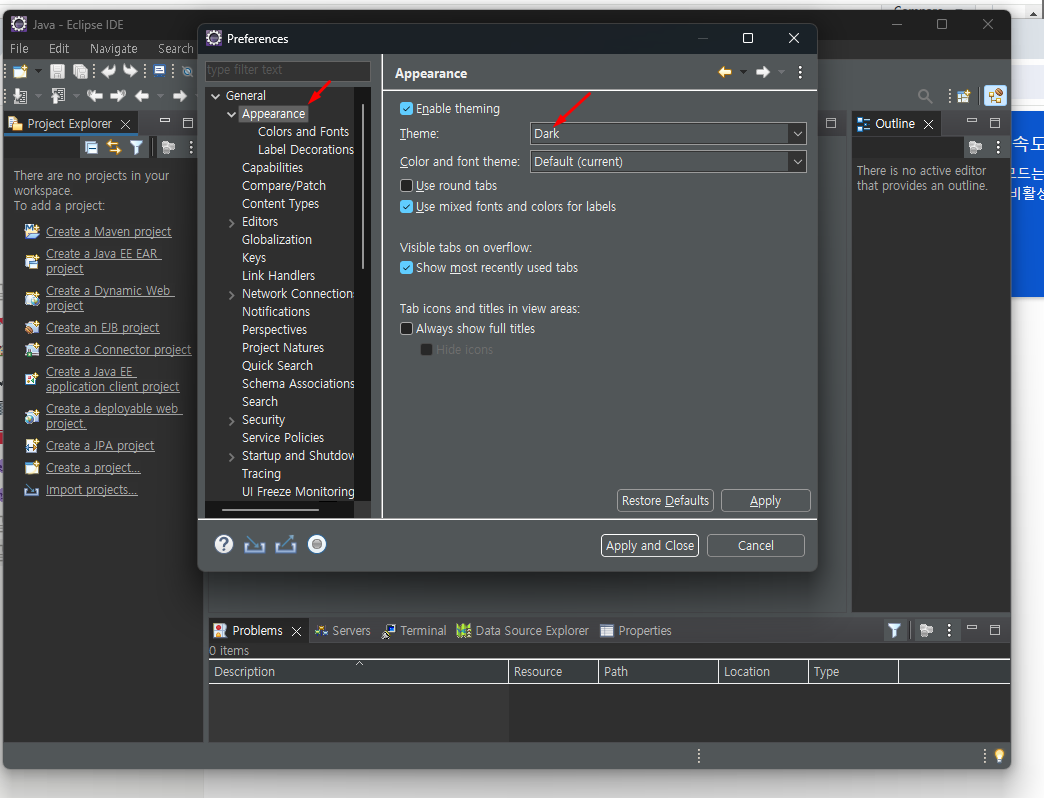Select Keys in preferences tree

click(254, 258)
